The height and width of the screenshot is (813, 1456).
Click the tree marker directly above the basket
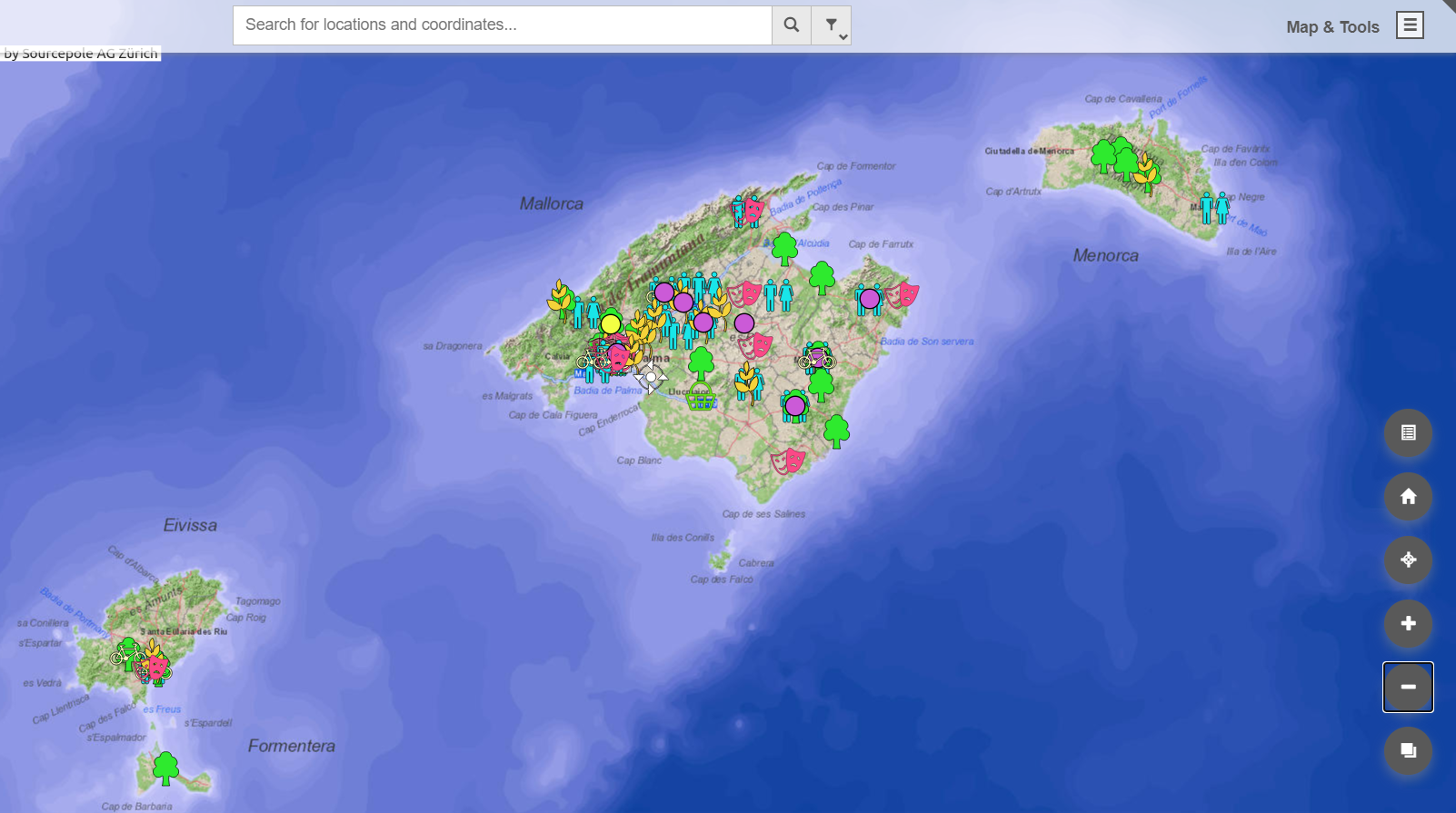[x=701, y=363]
